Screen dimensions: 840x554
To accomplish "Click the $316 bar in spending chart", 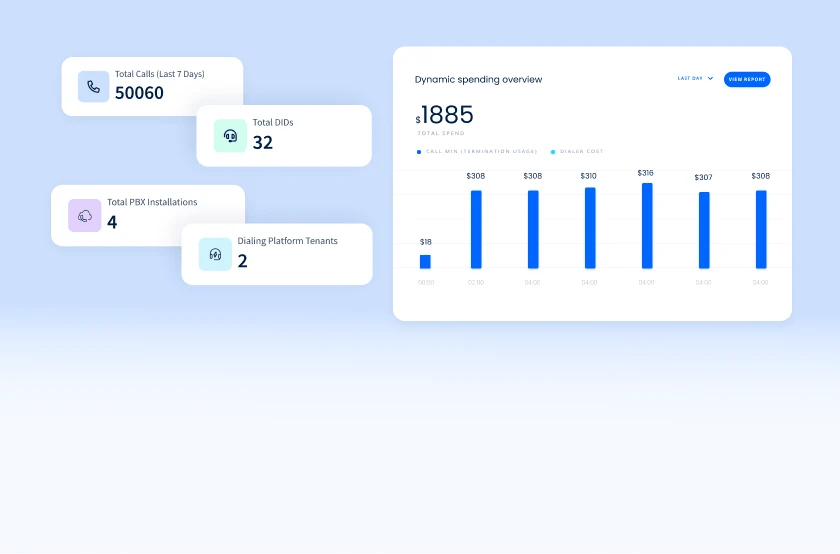I will coord(647,226).
